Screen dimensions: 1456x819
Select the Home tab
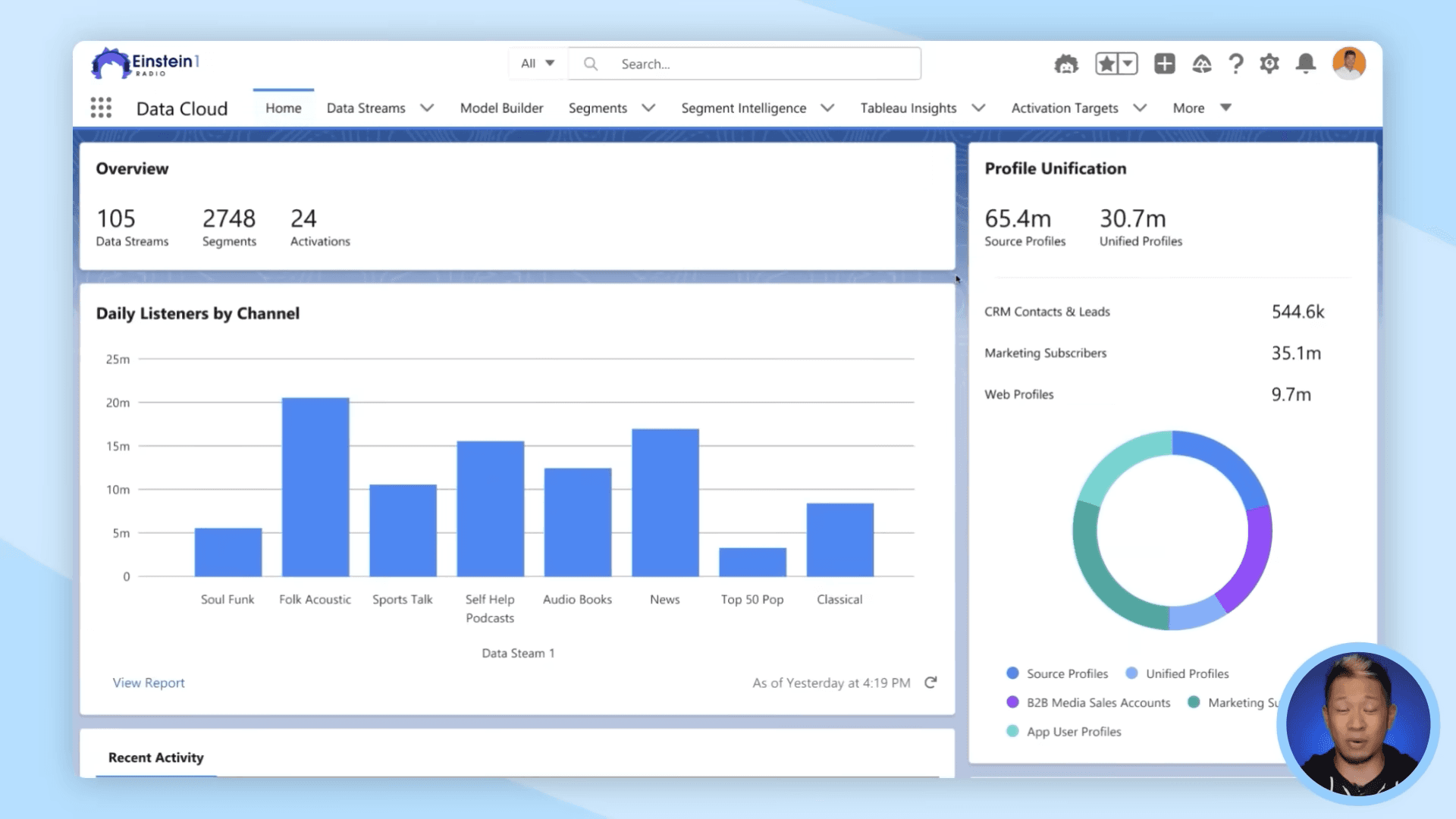pyautogui.click(x=283, y=108)
